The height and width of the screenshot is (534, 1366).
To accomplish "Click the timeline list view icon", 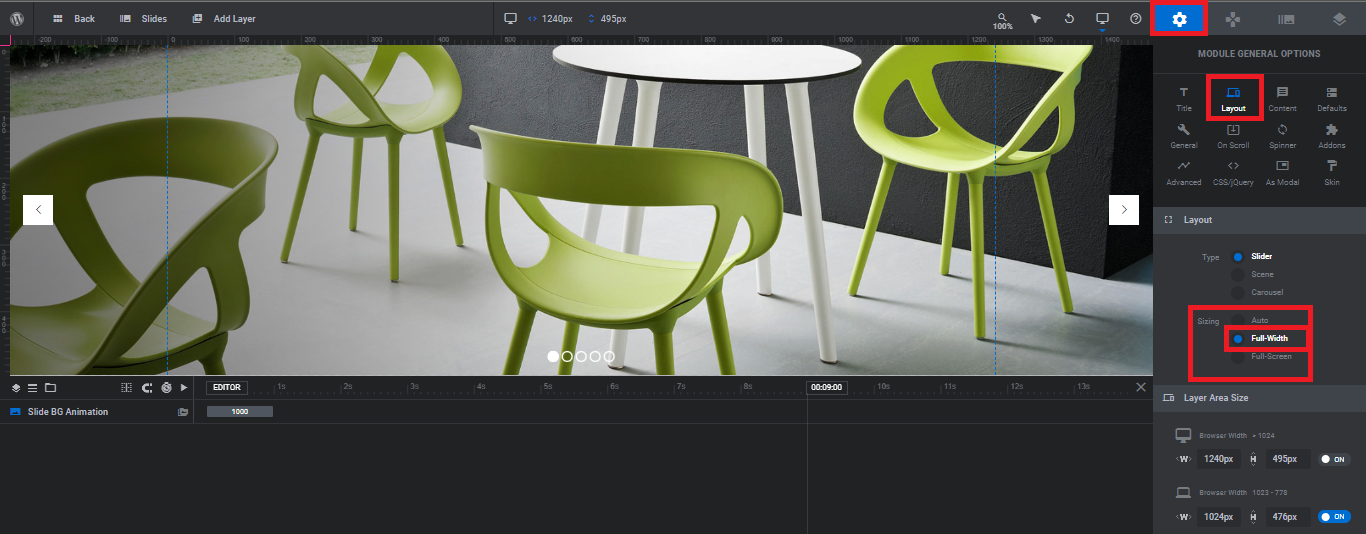I will [32, 387].
